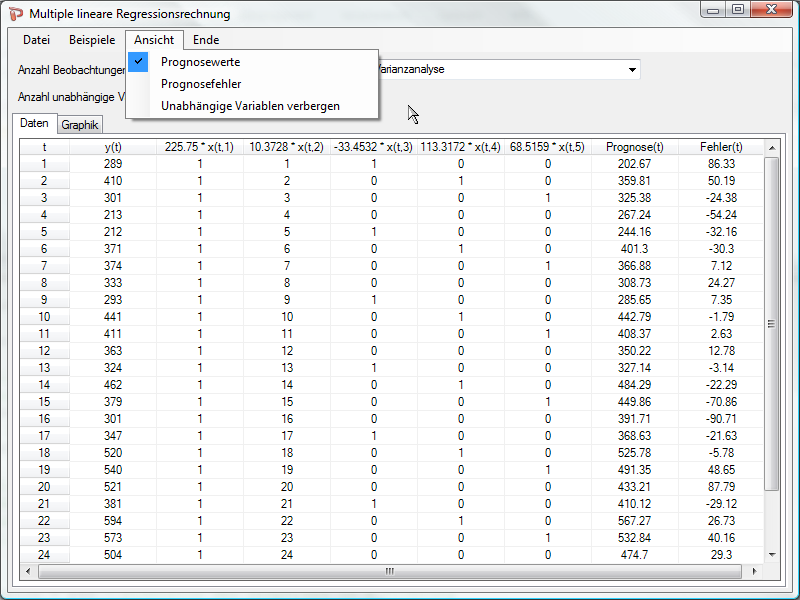Click the Prognose(t) column header
The height and width of the screenshot is (600, 800).
(x=634, y=147)
